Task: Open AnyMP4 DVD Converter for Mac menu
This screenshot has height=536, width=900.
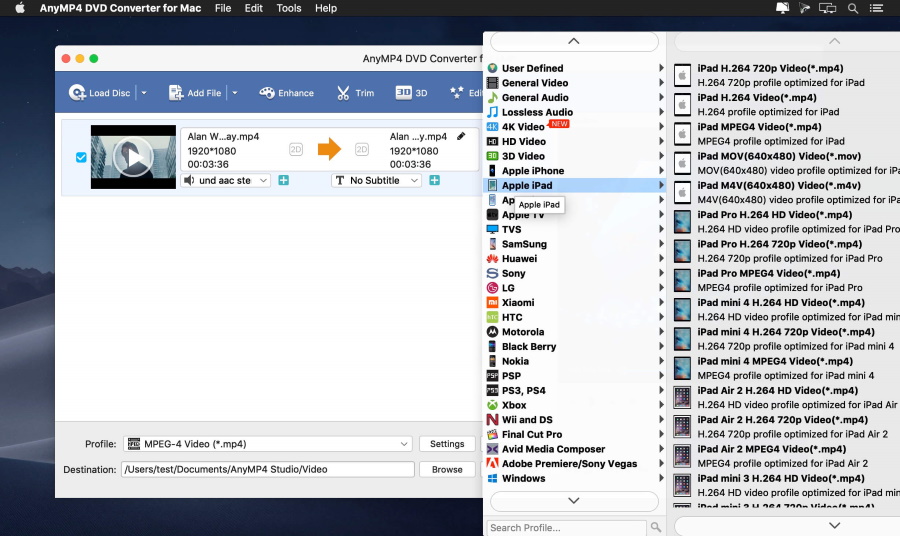Action: [x=120, y=8]
